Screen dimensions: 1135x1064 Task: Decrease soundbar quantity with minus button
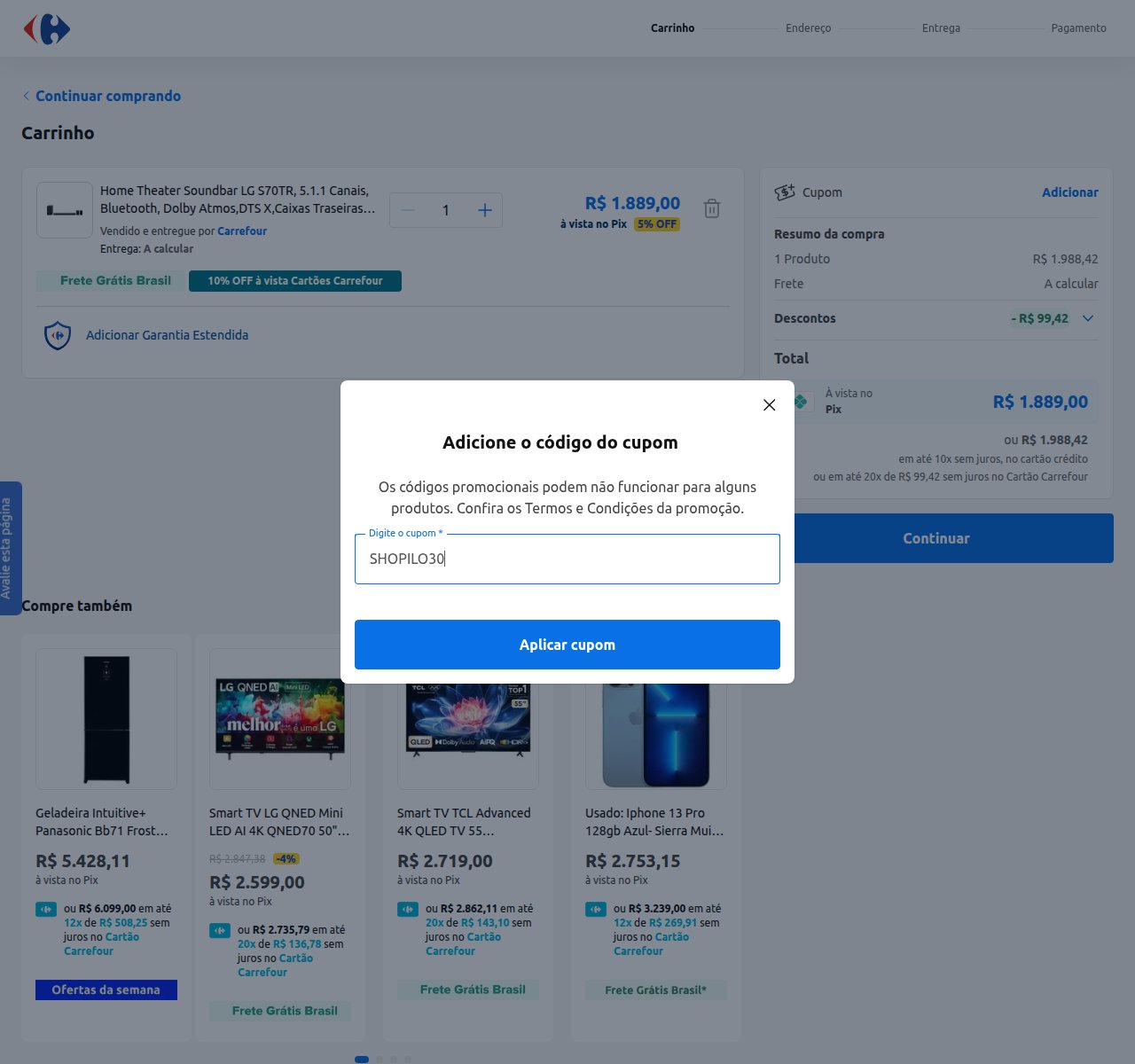click(x=408, y=210)
